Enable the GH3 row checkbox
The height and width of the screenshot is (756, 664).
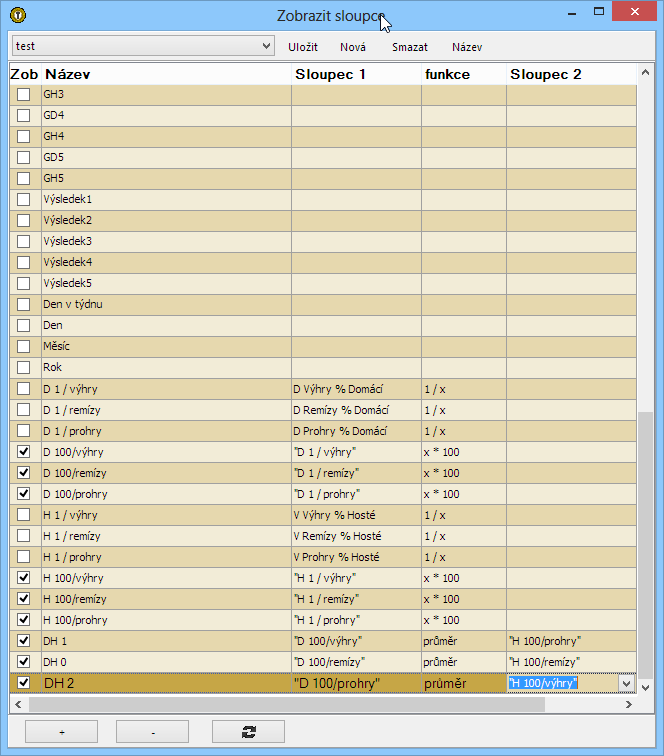point(24,94)
